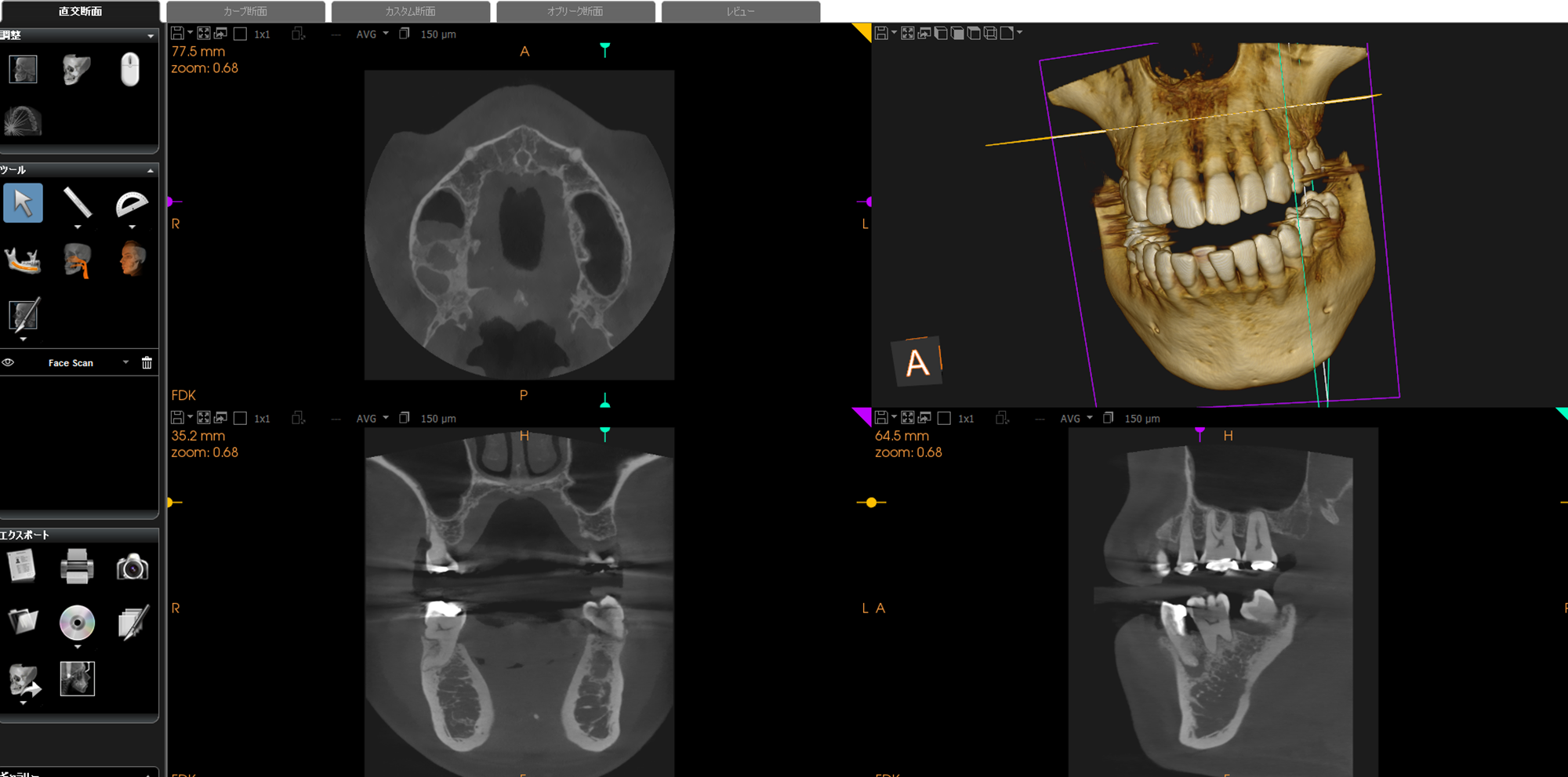Open the airway analysis tool
1568x777 pixels.
click(x=77, y=260)
